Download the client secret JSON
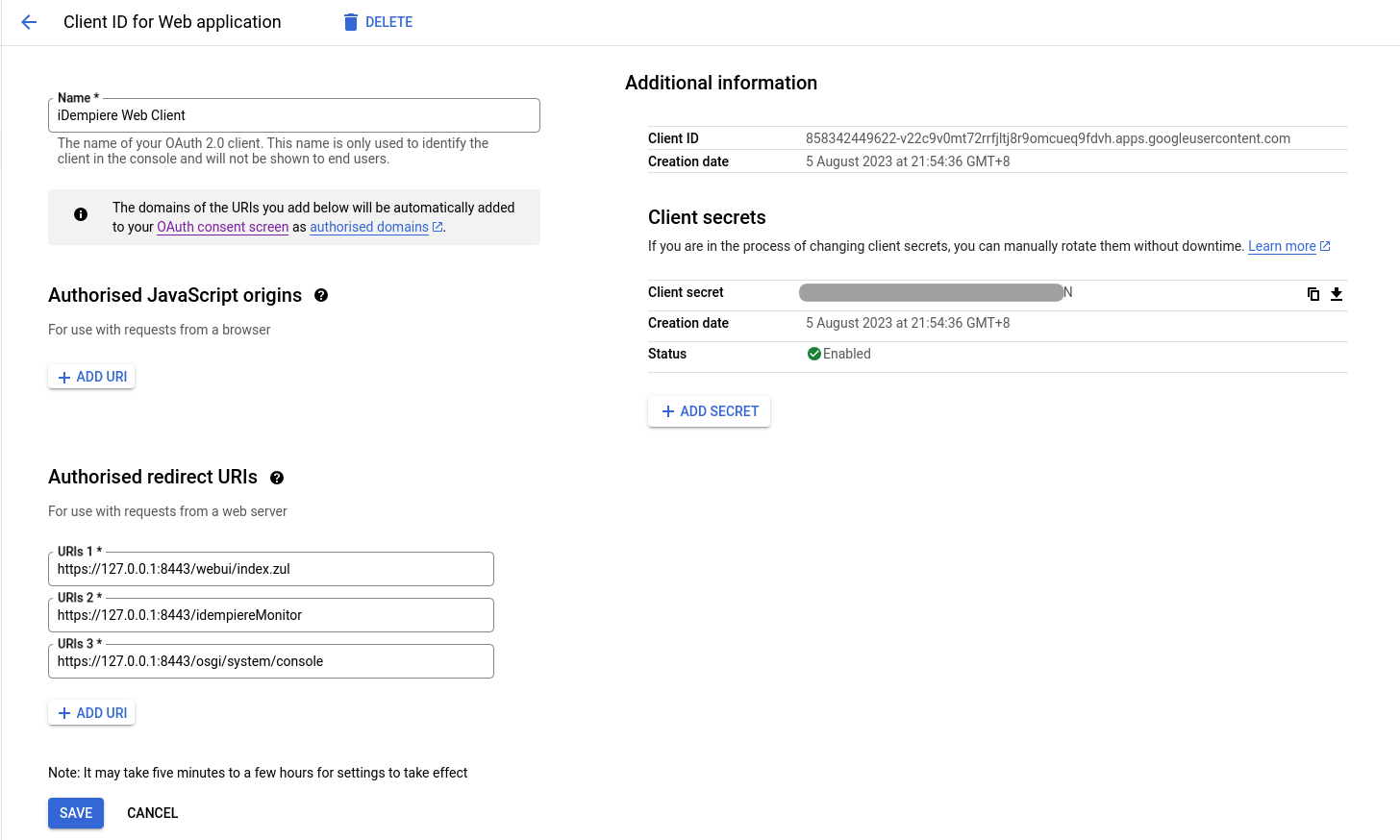The image size is (1400, 840). 1337,294
